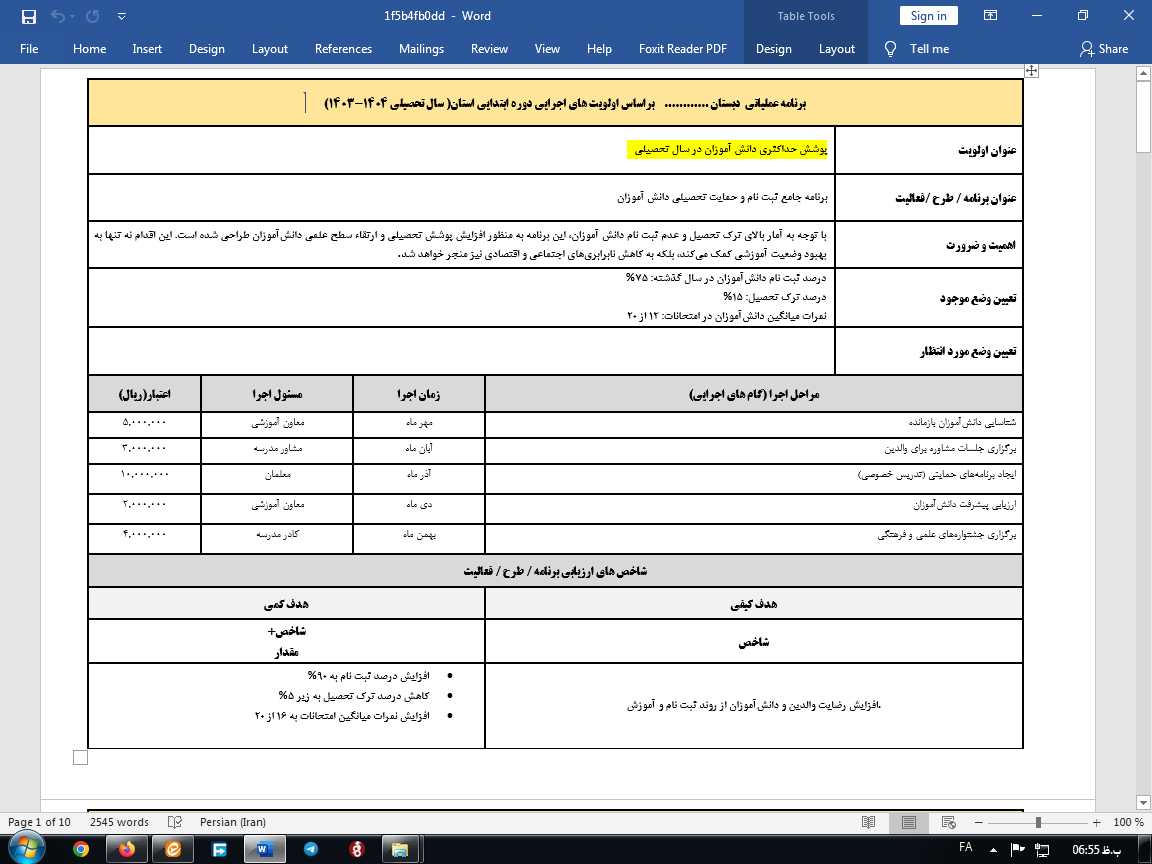This screenshot has width=1152, height=864.
Task: Click the 2545 words count in status bar
Action: [x=119, y=822]
